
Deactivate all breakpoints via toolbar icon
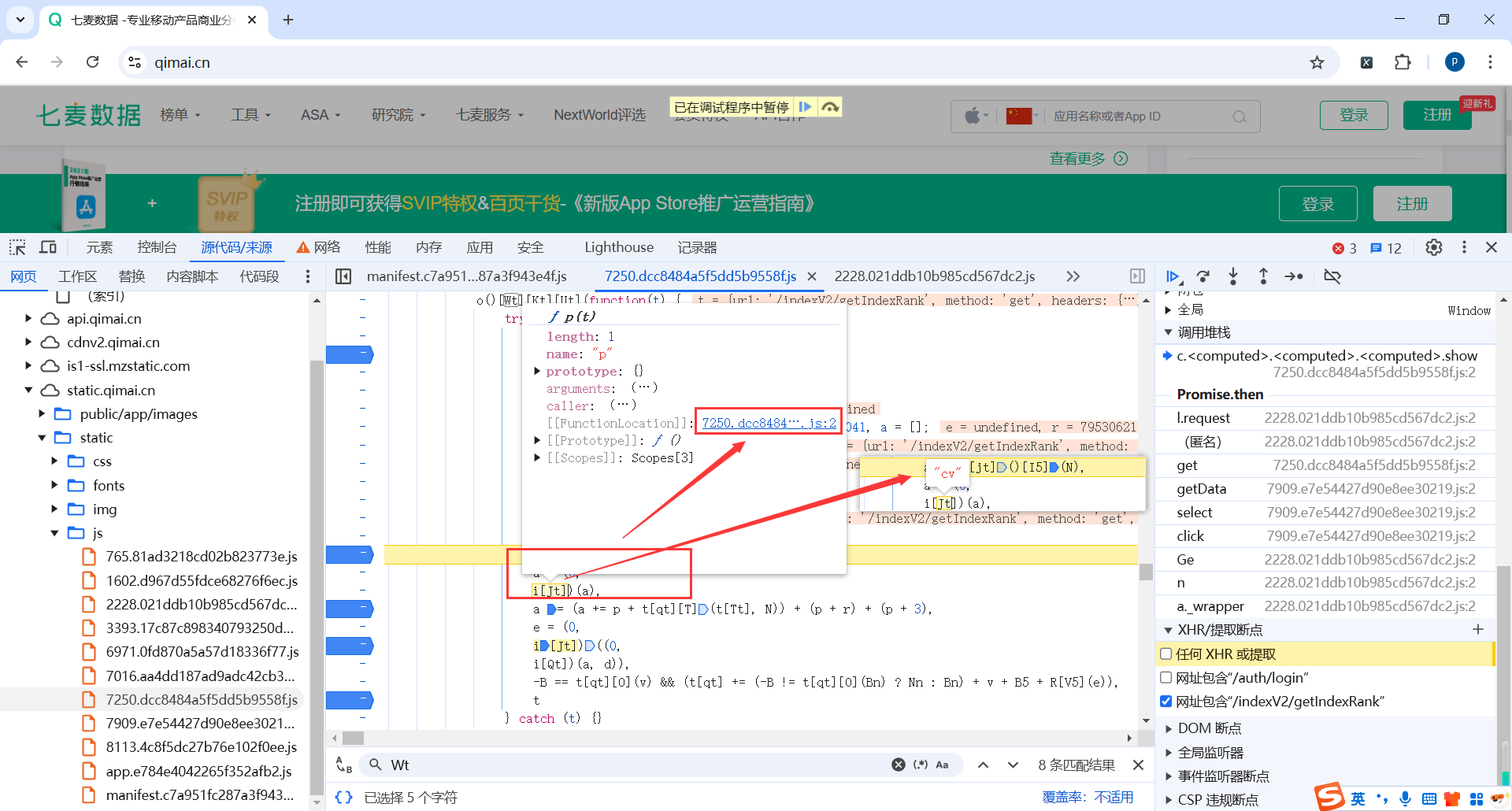[1333, 276]
